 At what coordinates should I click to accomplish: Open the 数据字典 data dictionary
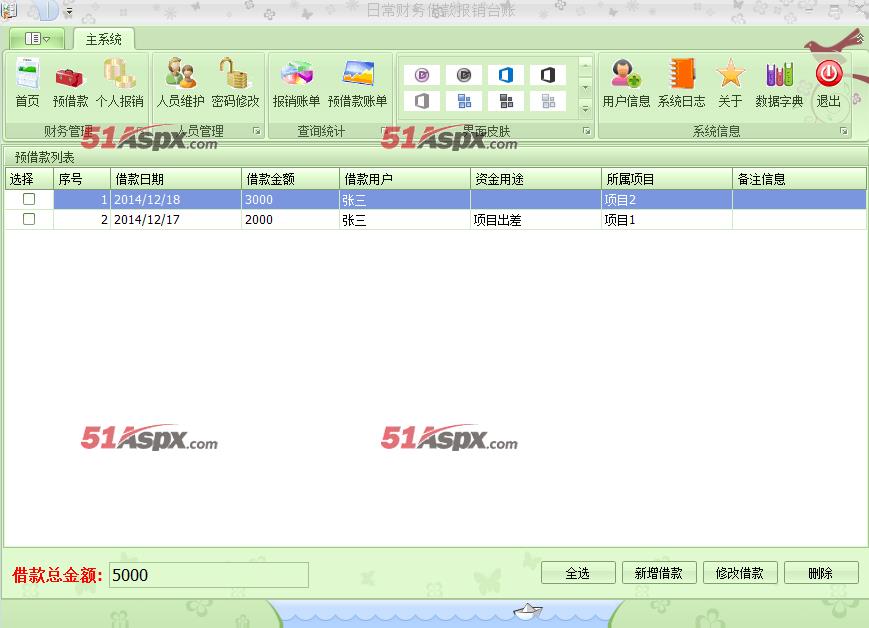tap(779, 83)
